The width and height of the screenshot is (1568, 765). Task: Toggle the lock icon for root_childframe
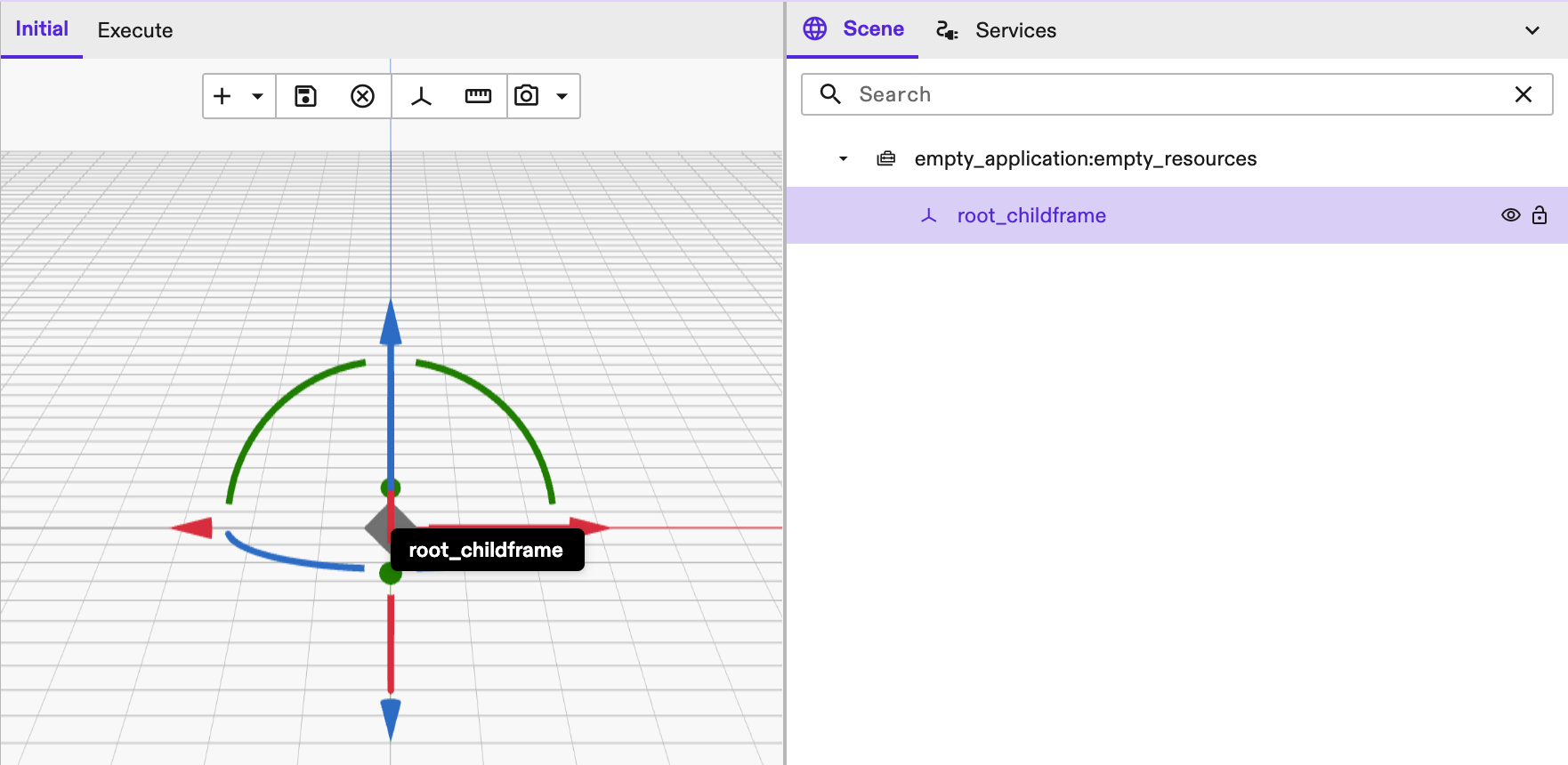tap(1540, 215)
